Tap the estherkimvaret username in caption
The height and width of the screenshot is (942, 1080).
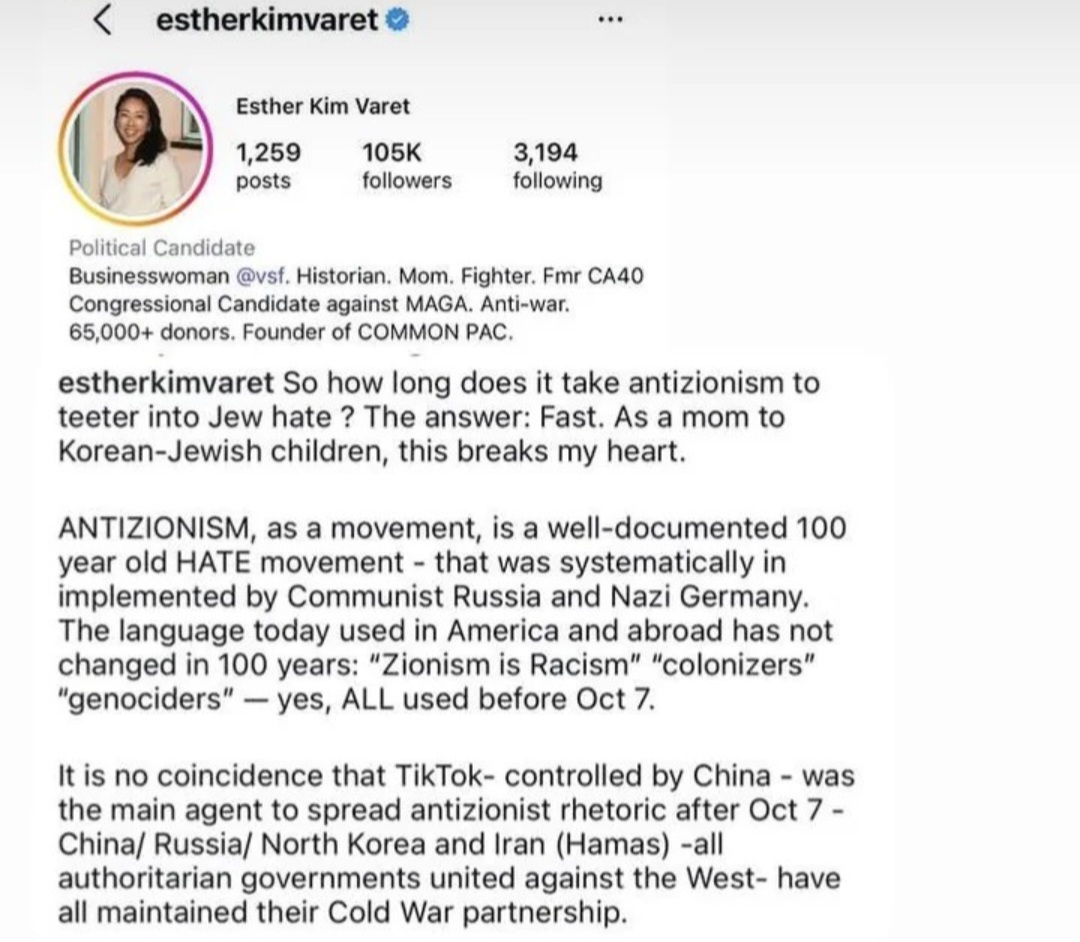coord(166,383)
